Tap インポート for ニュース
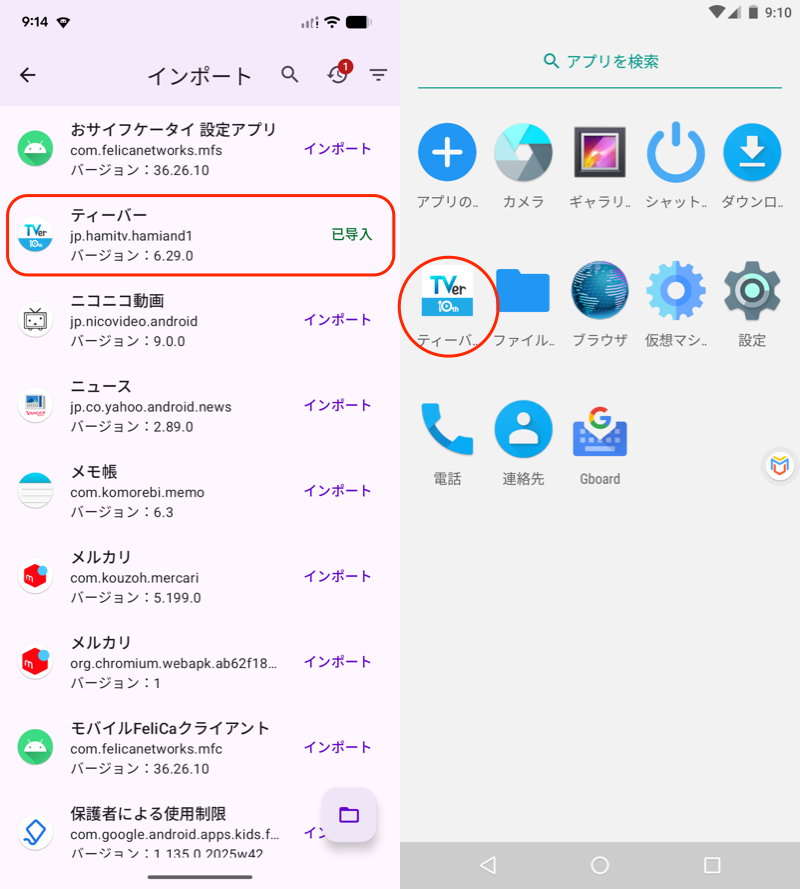The width and height of the screenshot is (800, 889). (337, 405)
